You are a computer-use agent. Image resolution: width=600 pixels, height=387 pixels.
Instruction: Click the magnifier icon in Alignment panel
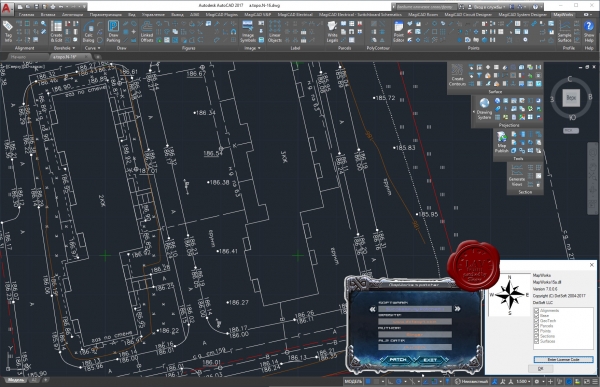click(x=44, y=24)
